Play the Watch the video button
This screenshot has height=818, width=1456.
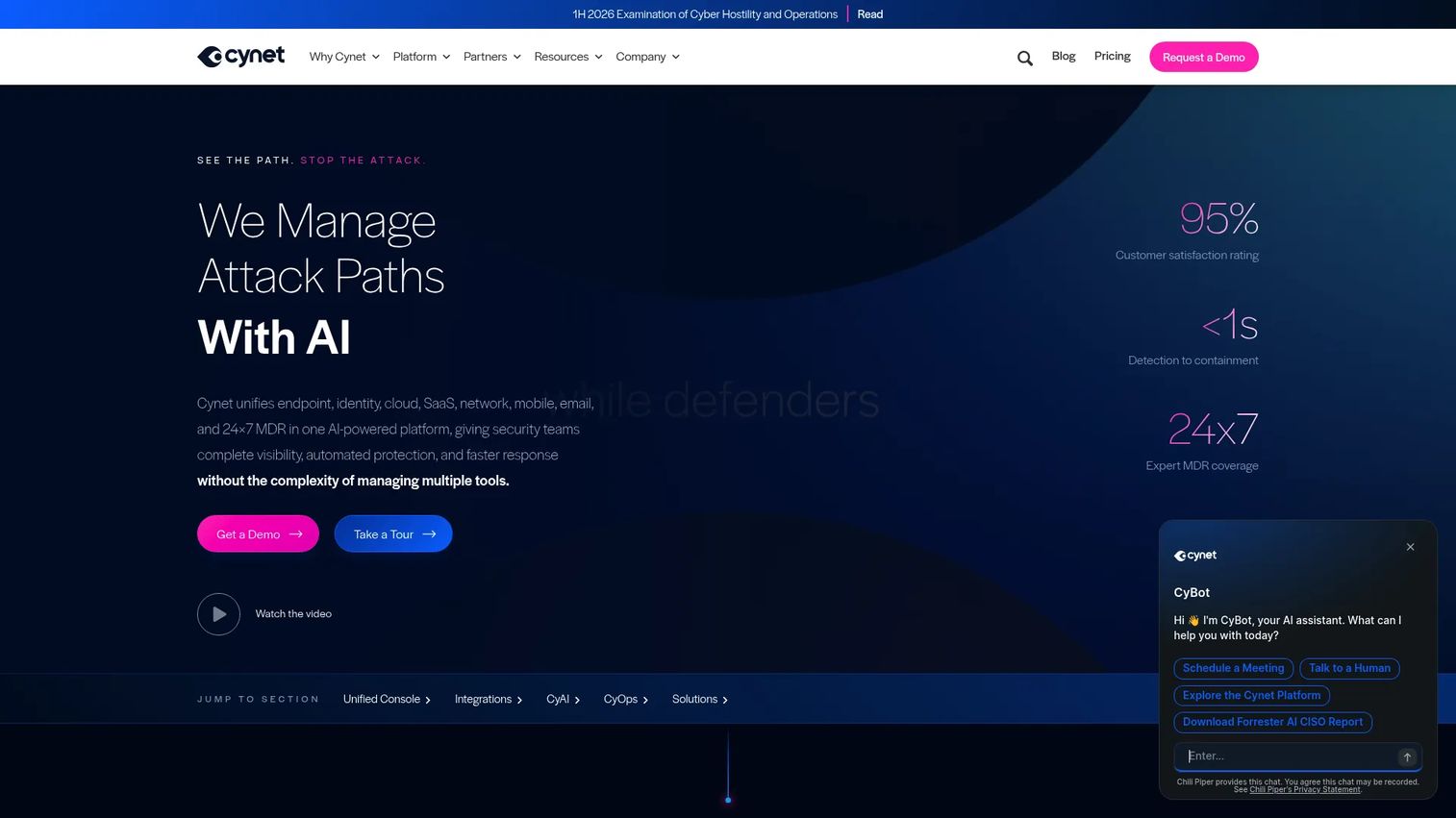tap(218, 614)
